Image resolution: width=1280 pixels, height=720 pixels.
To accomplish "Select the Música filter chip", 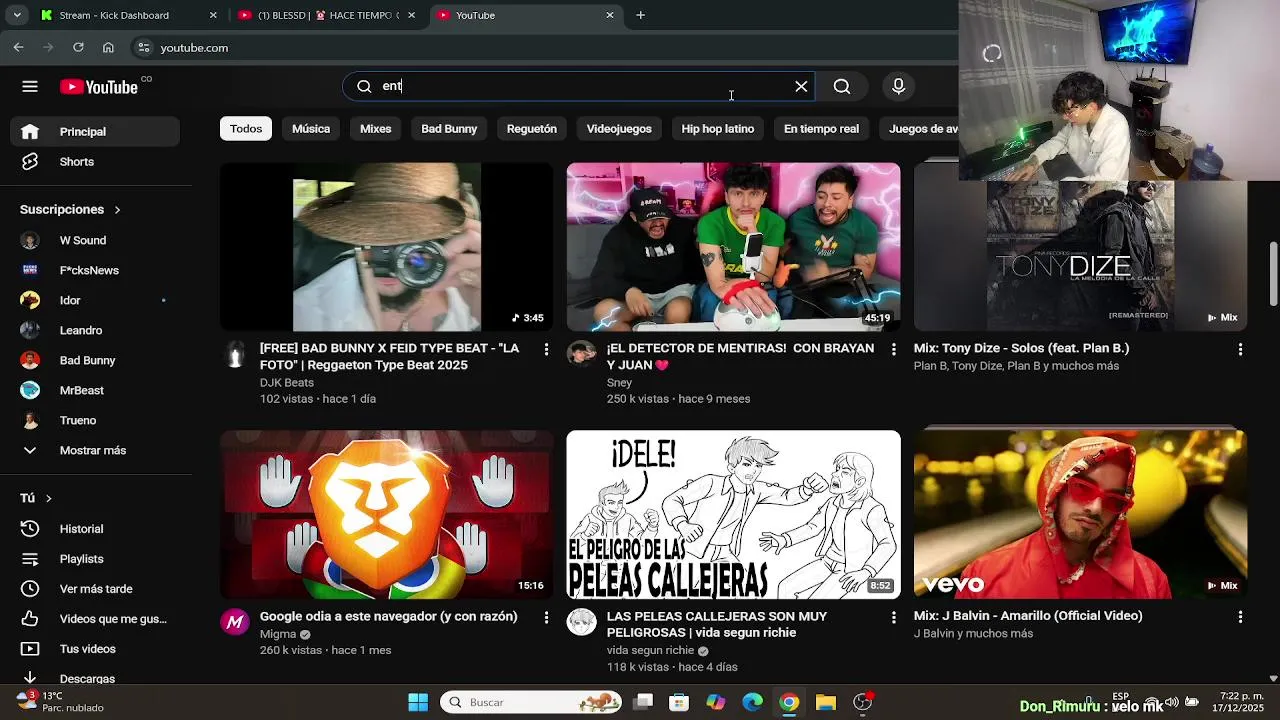I will [311, 128].
